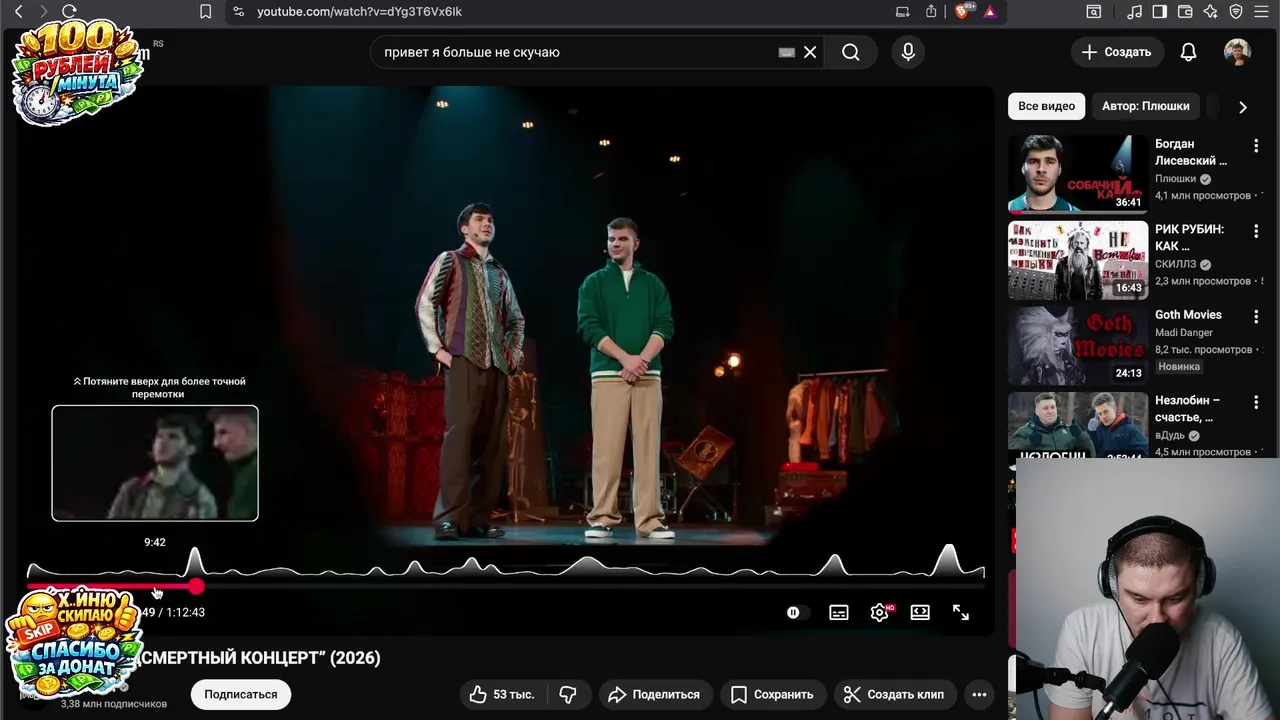The image size is (1280, 720).
Task: Open options menu for Незлобин video
Action: coord(1256,401)
